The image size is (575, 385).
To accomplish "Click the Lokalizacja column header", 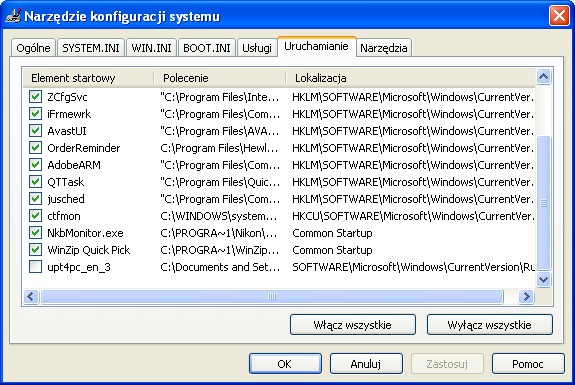I will pos(410,78).
